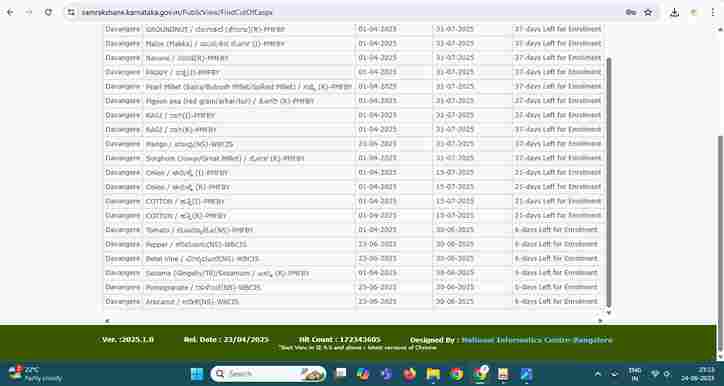Select the Pigeon pea crop row
The width and height of the screenshot is (724, 386).
(x=354, y=101)
